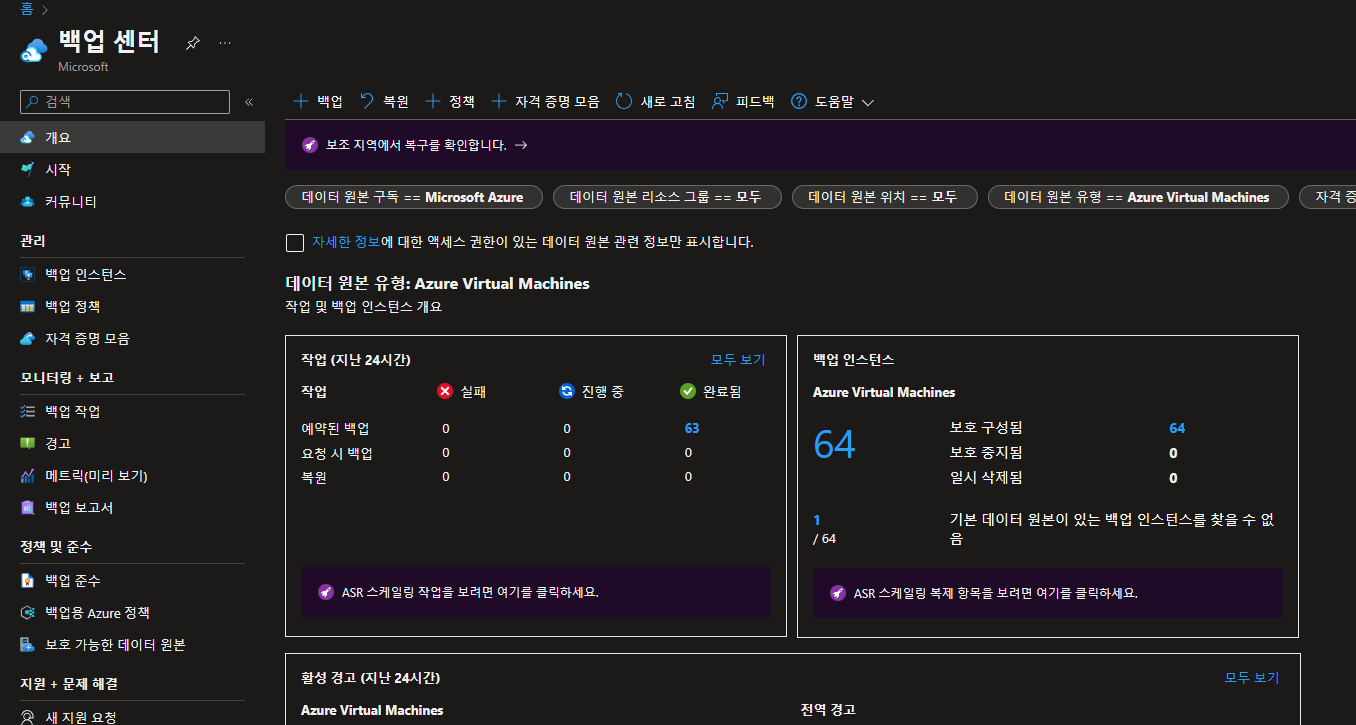Image resolution: width=1356 pixels, height=725 pixels.
Task: Toggle the access-only data sources checkbox
Action: pos(295,242)
